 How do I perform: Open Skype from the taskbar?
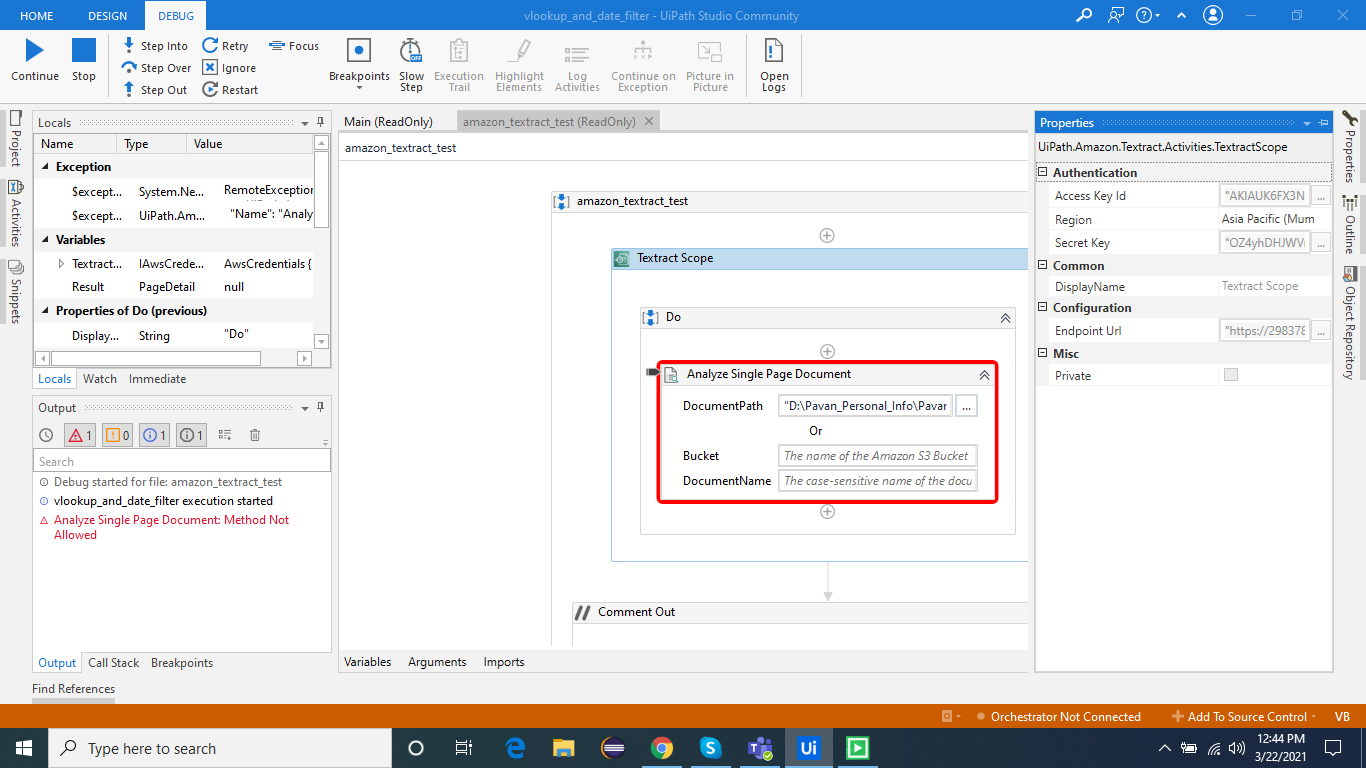coord(711,748)
